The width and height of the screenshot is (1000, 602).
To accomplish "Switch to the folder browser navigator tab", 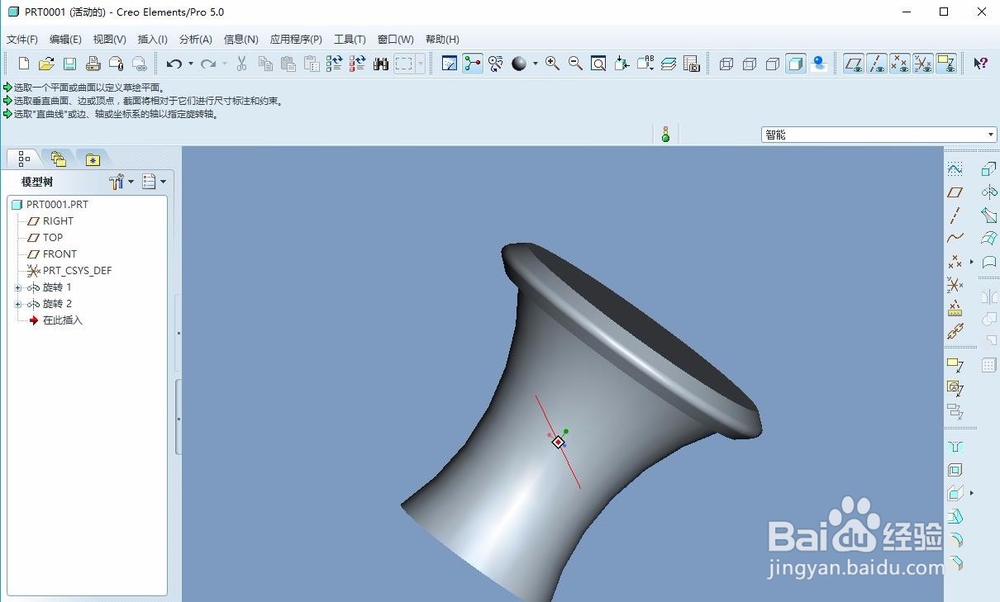I will pyautogui.click(x=58, y=159).
